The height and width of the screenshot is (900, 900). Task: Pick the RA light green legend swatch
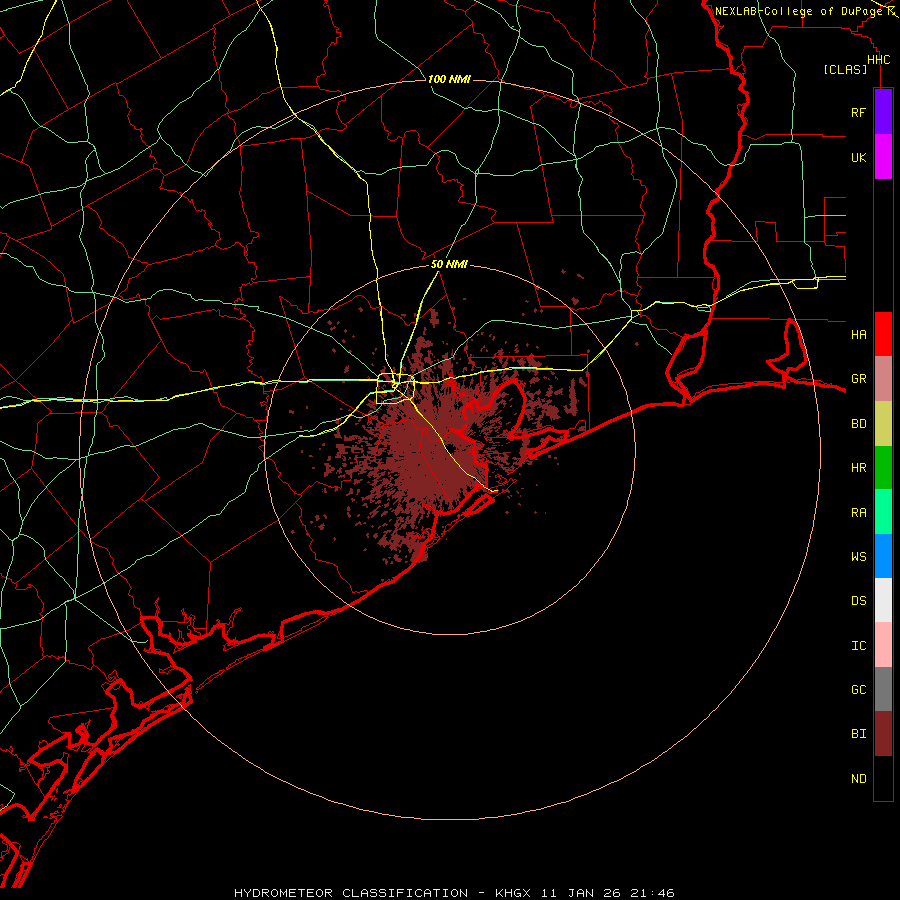pyautogui.click(x=883, y=512)
